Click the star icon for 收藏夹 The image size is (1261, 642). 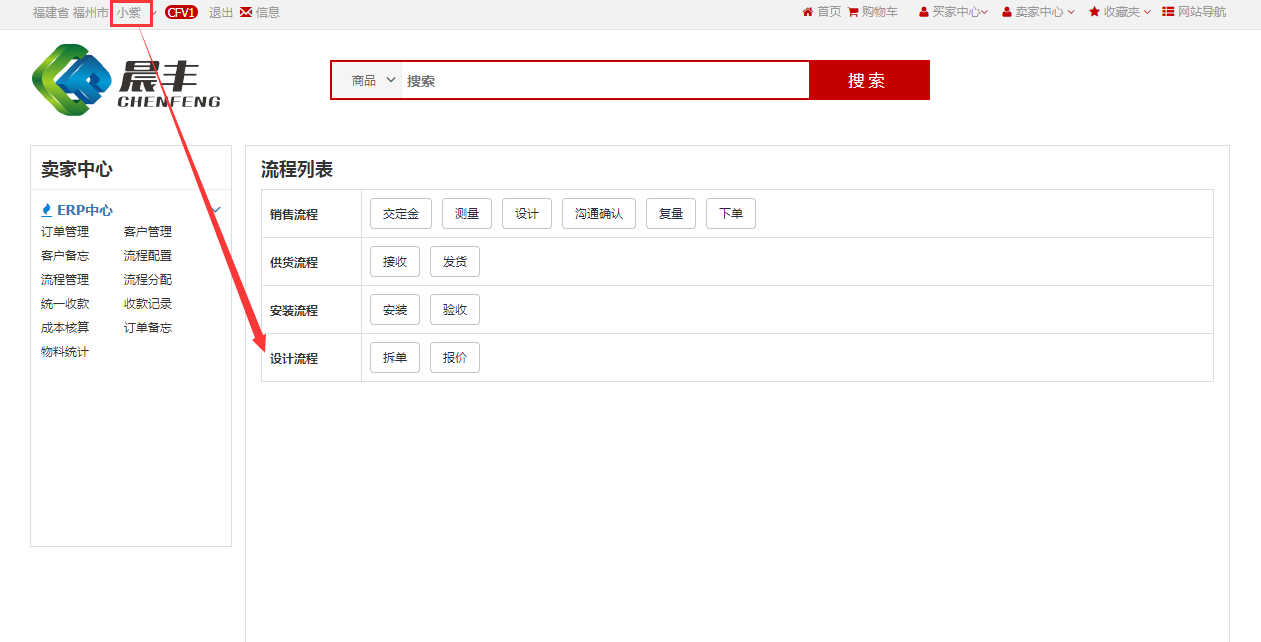click(x=1094, y=12)
